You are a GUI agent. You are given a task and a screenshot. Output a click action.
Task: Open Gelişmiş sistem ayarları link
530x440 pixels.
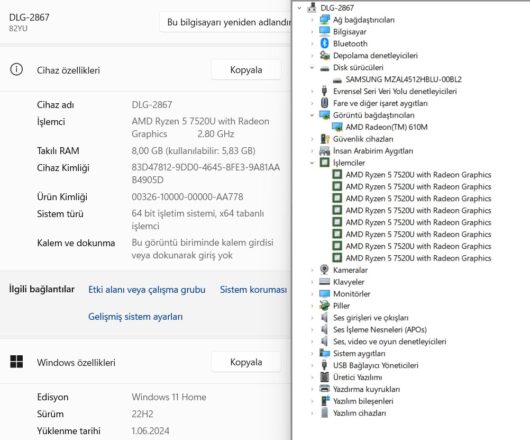click(136, 317)
